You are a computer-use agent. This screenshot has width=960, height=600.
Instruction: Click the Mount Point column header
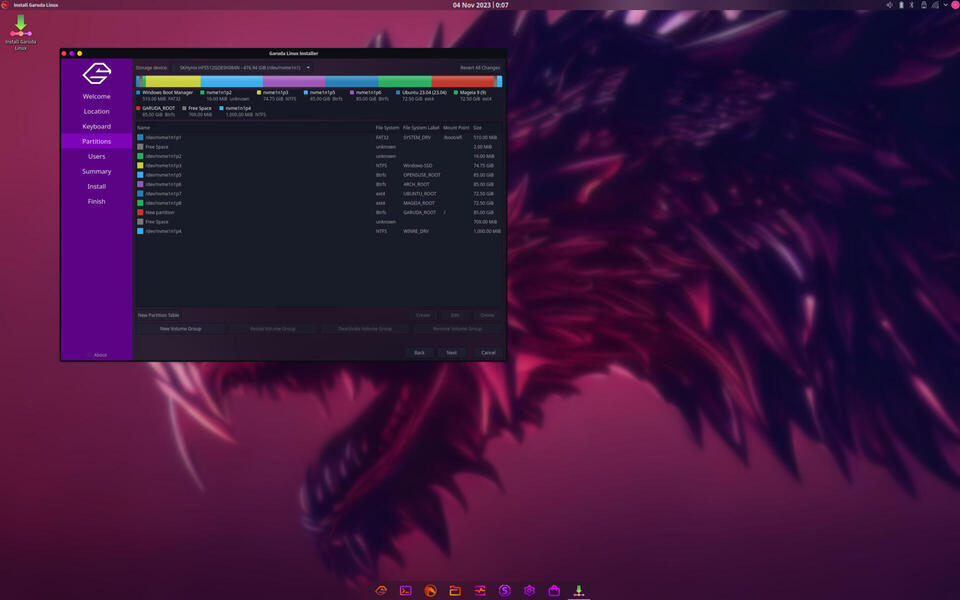point(456,128)
